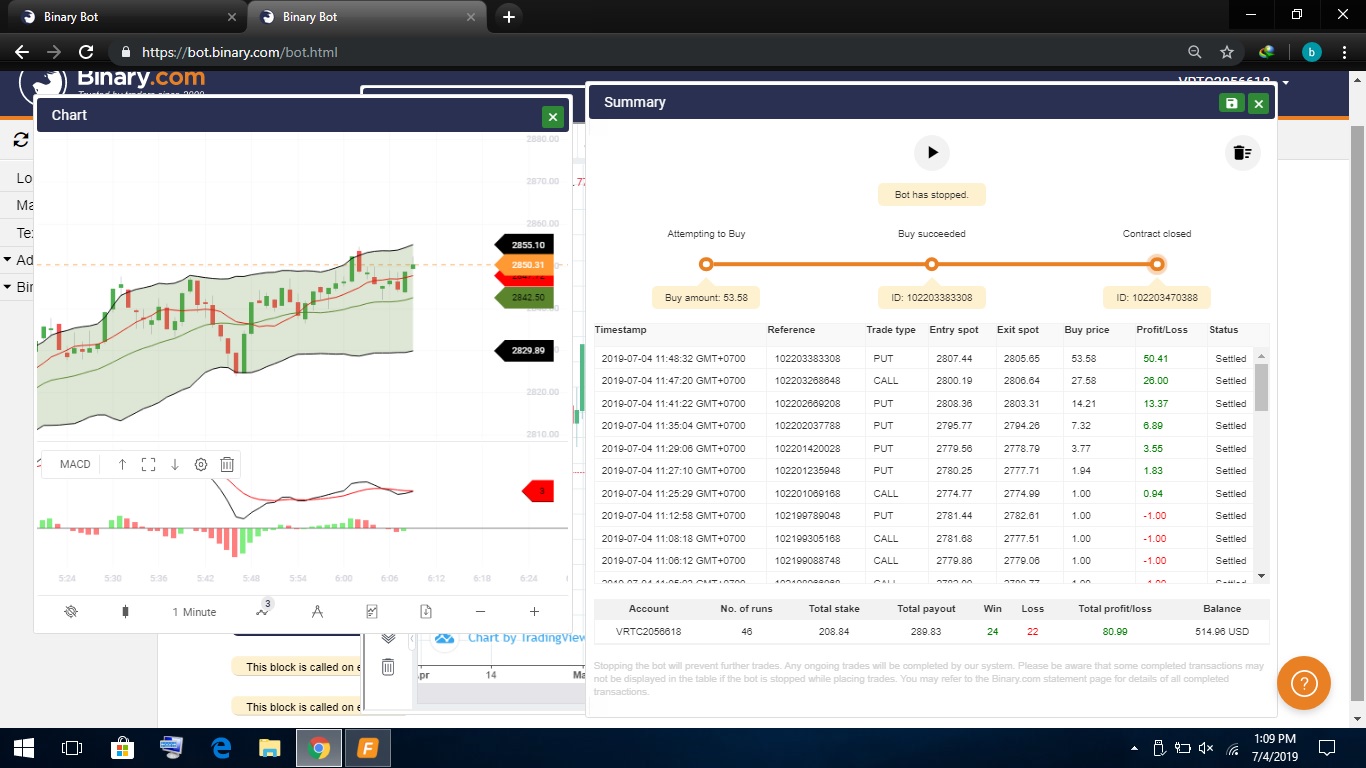The width and height of the screenshot is (1366, 768).
Task: Open the chart drawing tools
Action: (317, 612)
